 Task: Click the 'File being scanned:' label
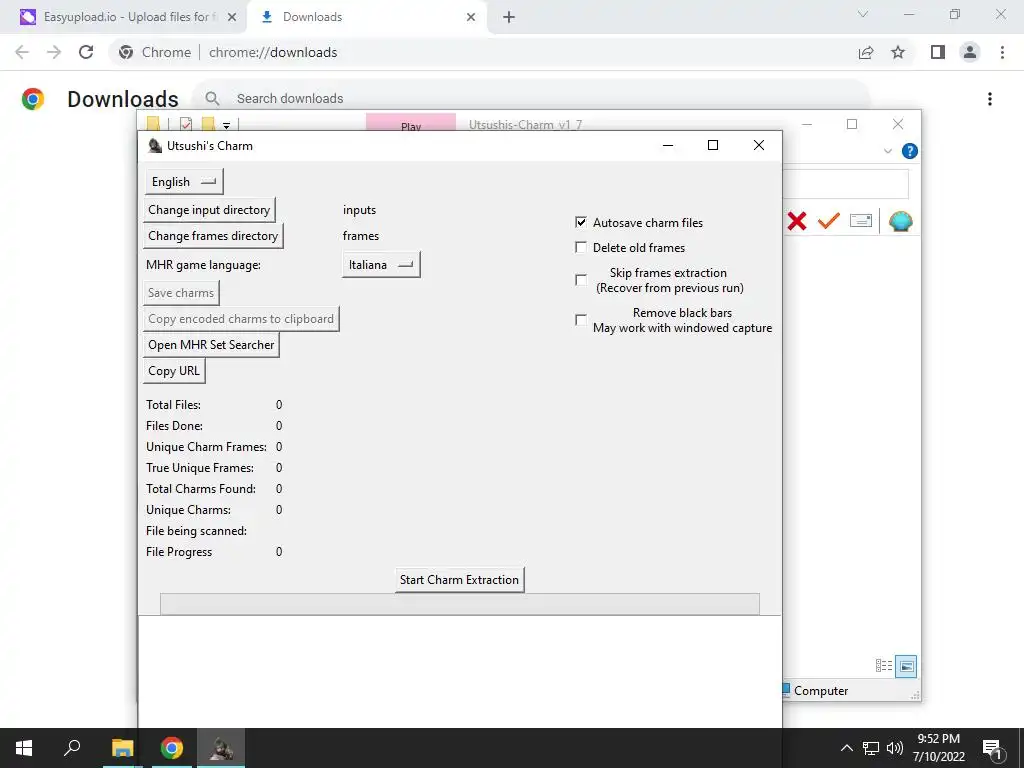tap(196, 531)
